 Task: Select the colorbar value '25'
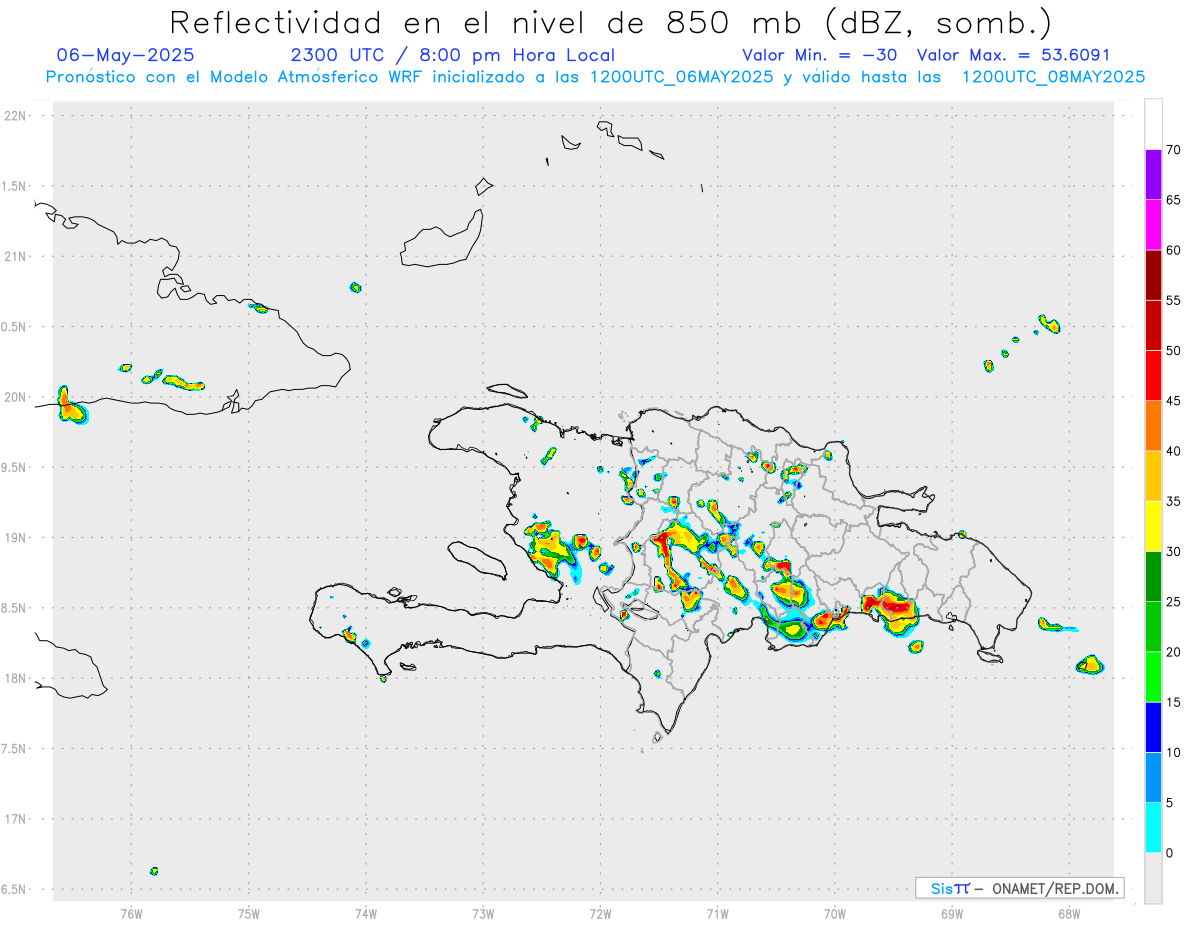click(x=1174, y=602)
